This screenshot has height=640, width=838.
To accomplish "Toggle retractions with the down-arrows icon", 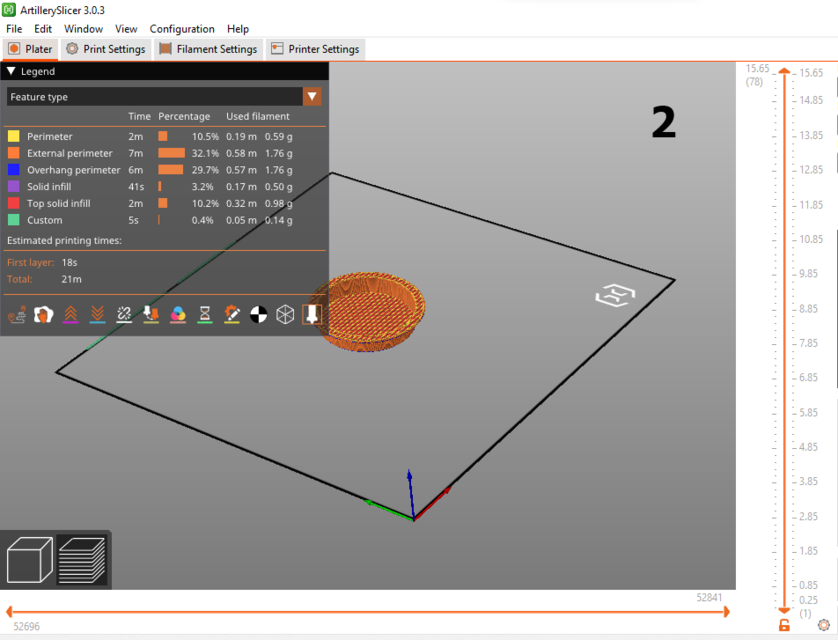I will click(x=96, y=313).
